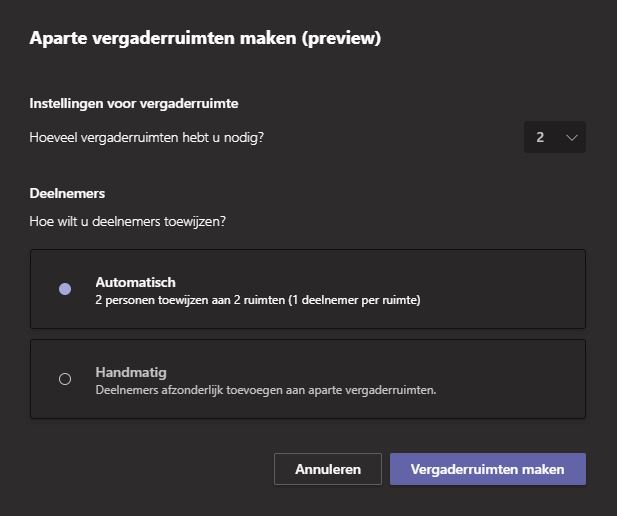Click the Handmatig label text
617x516 pixels.
tap(131, 372)
